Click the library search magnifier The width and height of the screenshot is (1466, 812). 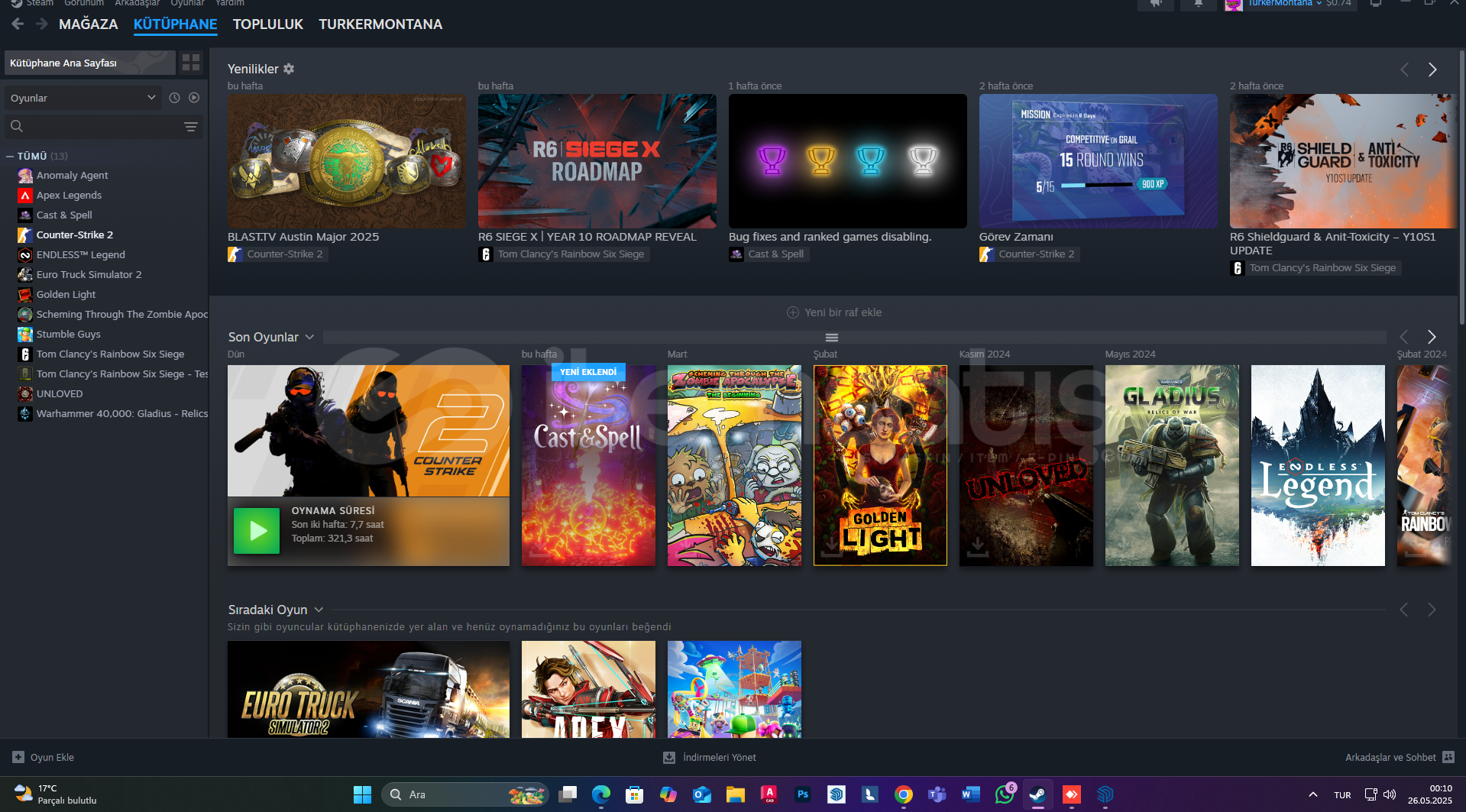point(17,126)
